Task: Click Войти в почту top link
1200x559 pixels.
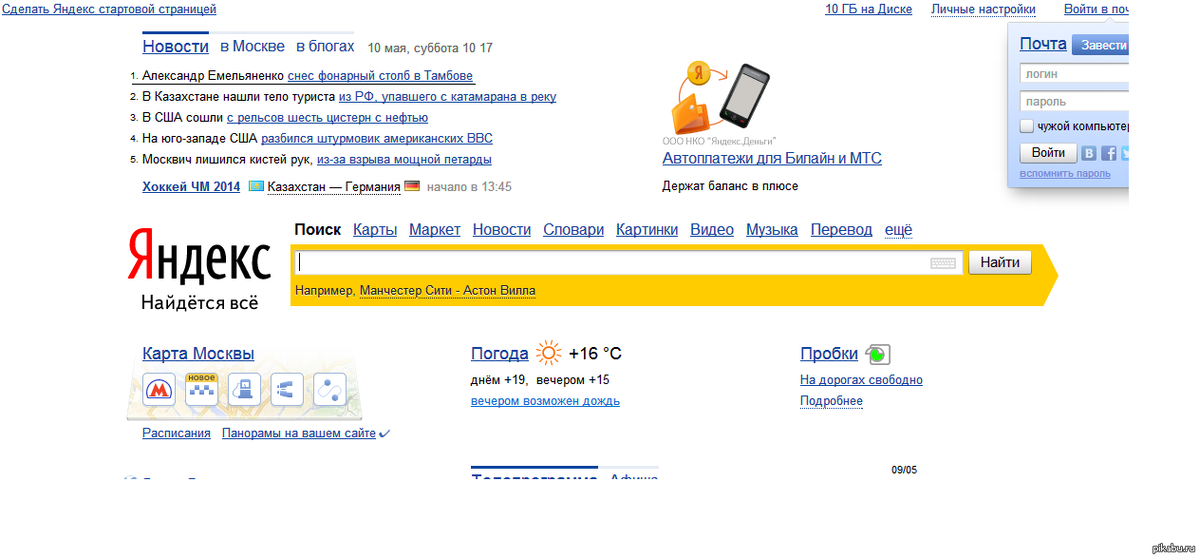Action: tap(1097, 9)
